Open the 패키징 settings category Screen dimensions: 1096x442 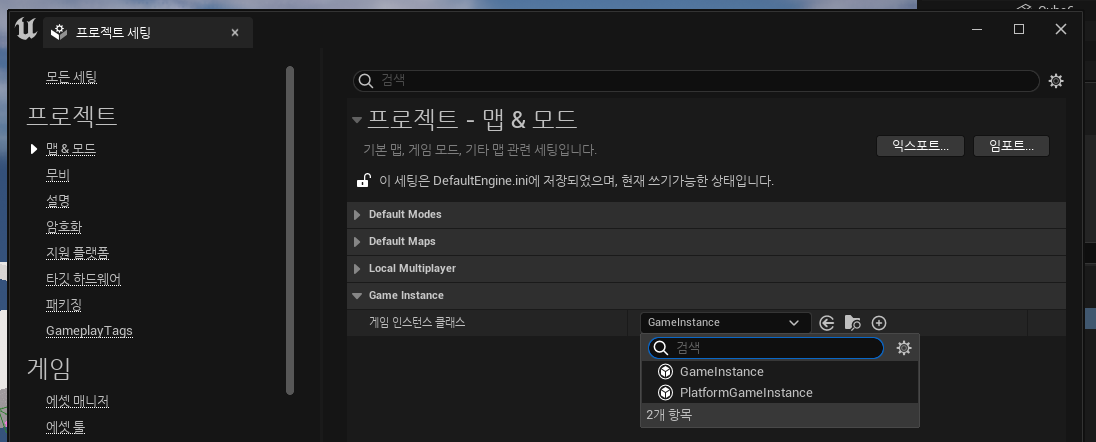point(64,304)
